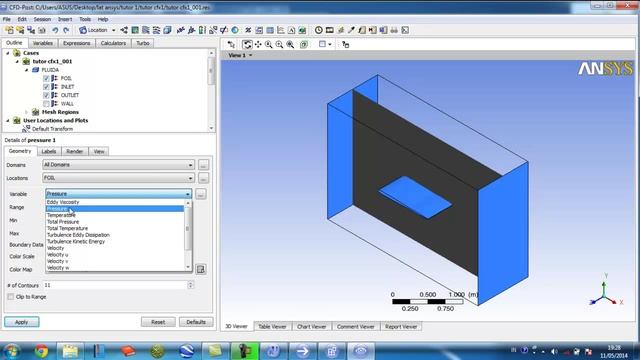The image size is (640, 360).
Task: Click the Legend toolbar icon
Action: [x=202, y=30]
